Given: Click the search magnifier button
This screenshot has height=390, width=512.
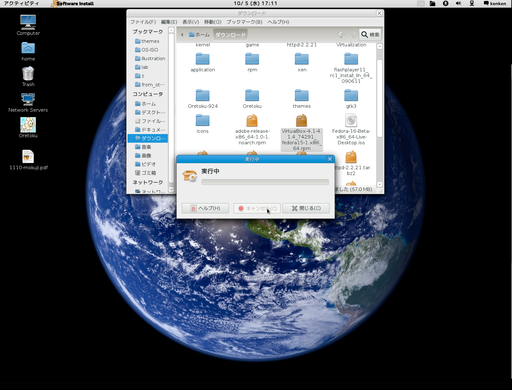Looking at the screenshot, I should [x=370, y=34].
